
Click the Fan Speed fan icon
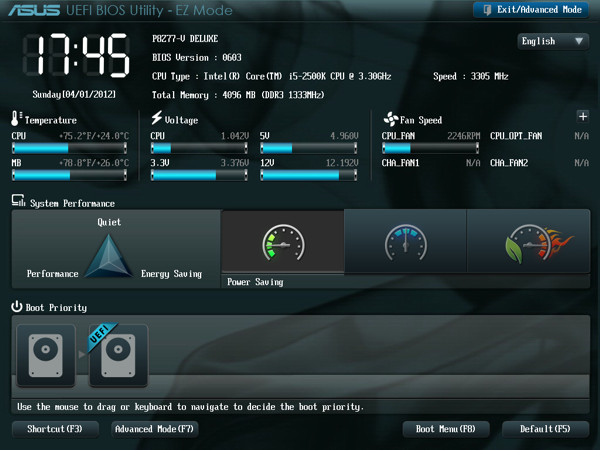391,119
